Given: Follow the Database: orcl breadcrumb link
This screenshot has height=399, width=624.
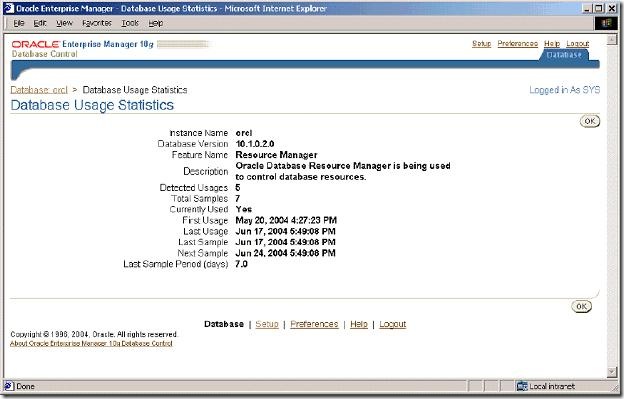Looking at the screenshot, I should point(39,90).
